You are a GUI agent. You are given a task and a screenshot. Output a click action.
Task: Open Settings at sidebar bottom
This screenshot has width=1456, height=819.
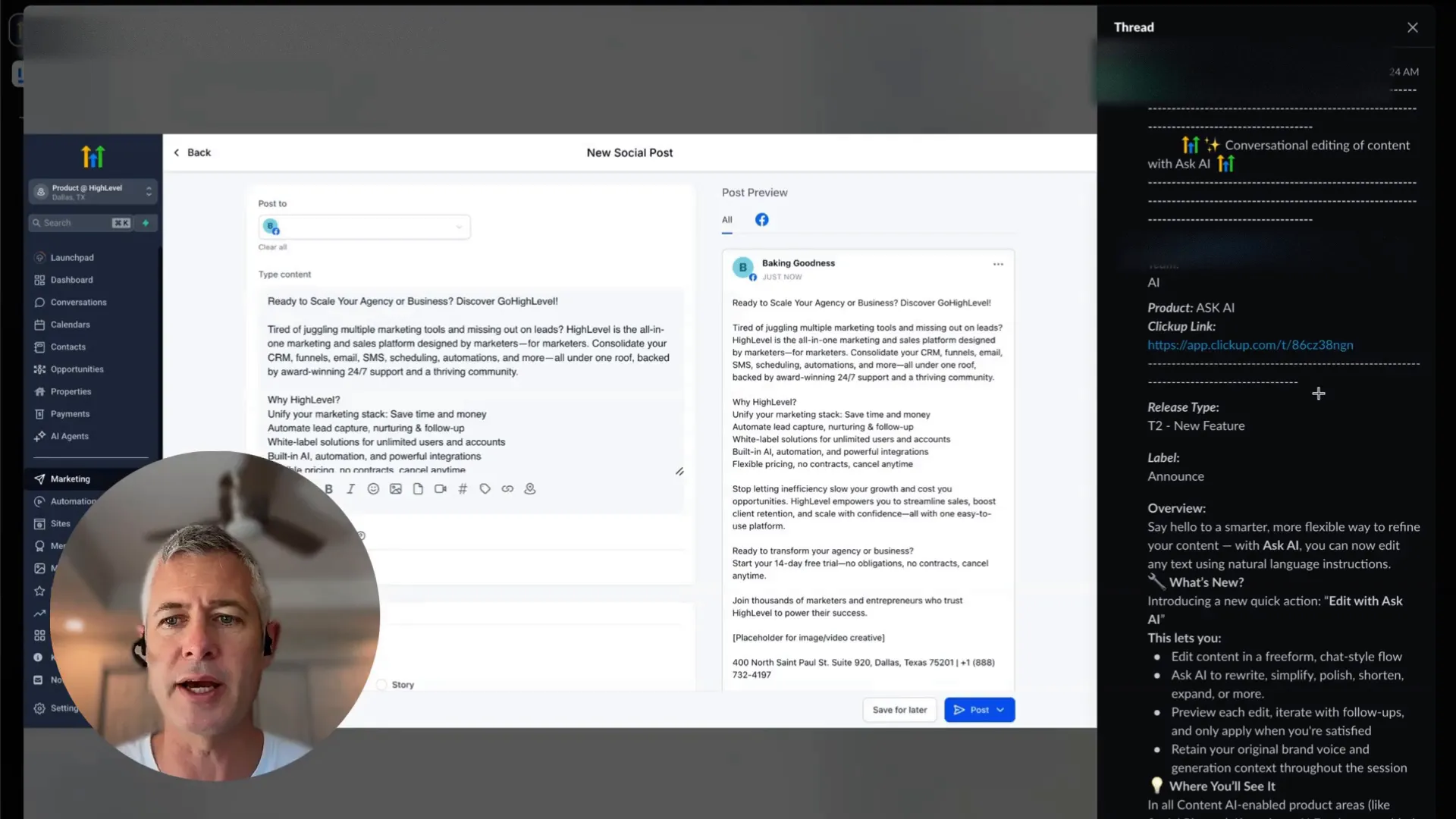coord(64,708)
